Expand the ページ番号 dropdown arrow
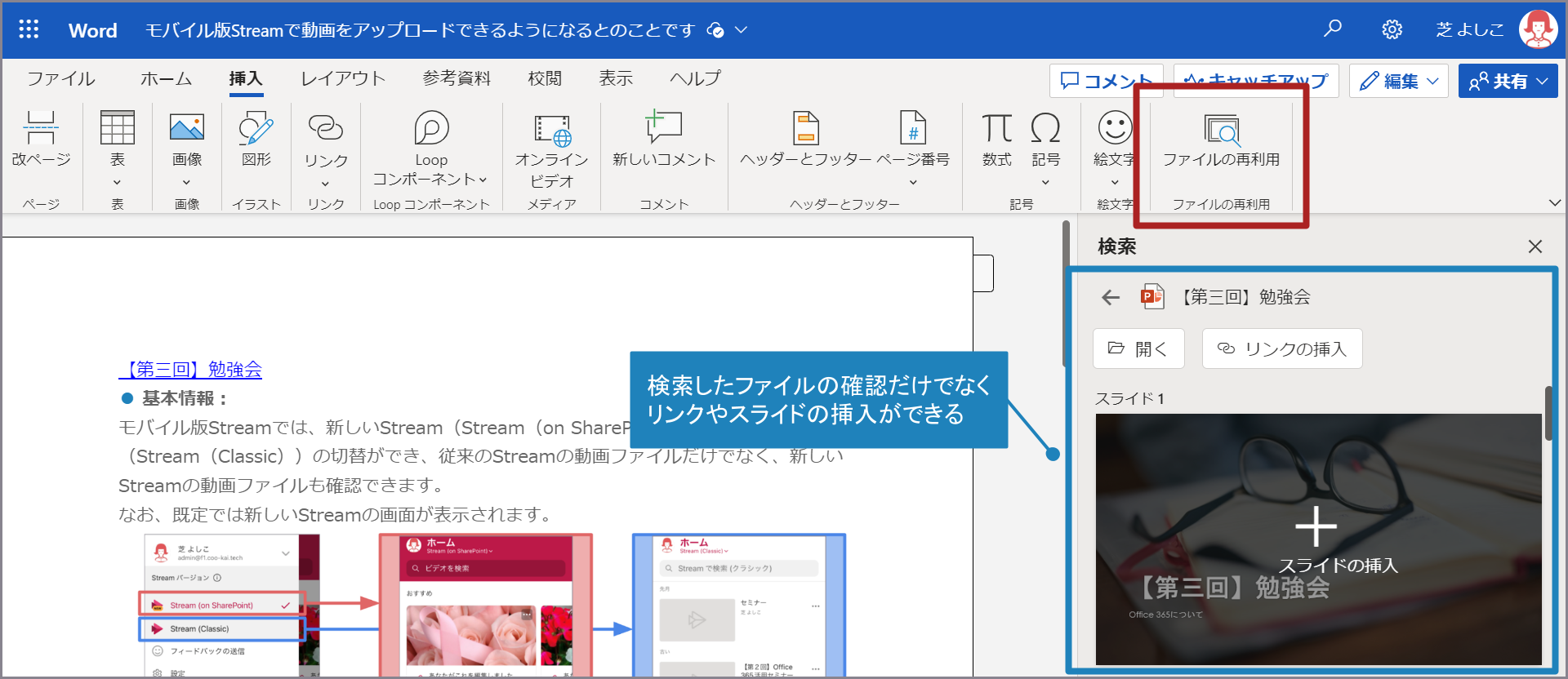The image size is (1568, 679). [913, 183]
